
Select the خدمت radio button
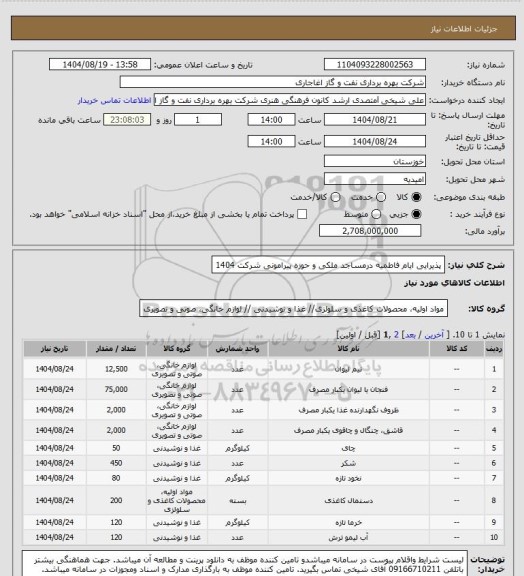[x=381, y=197]
